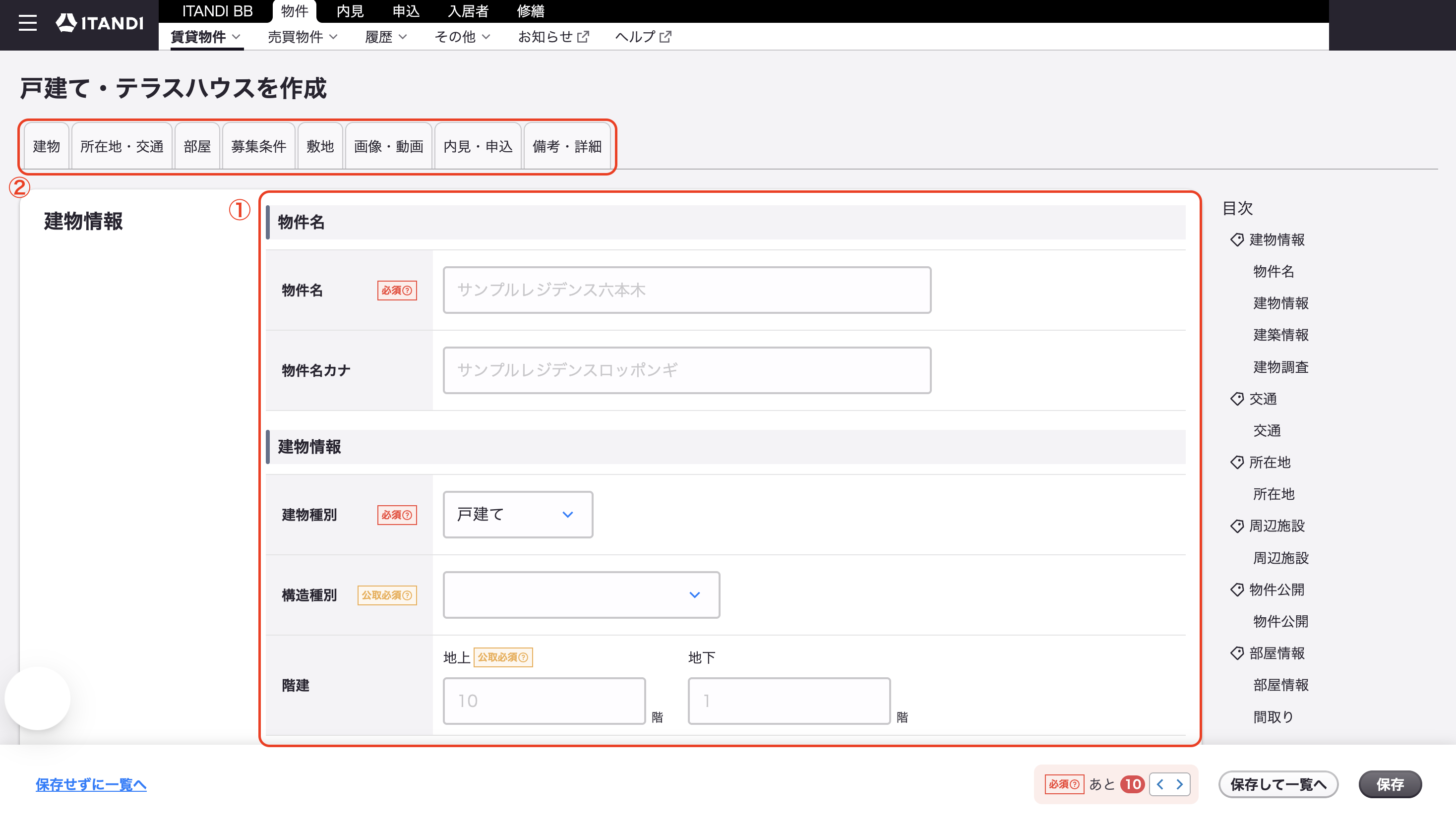Select the 募集条件 section tab
The image size is (1456, 824).
point(259,146)
